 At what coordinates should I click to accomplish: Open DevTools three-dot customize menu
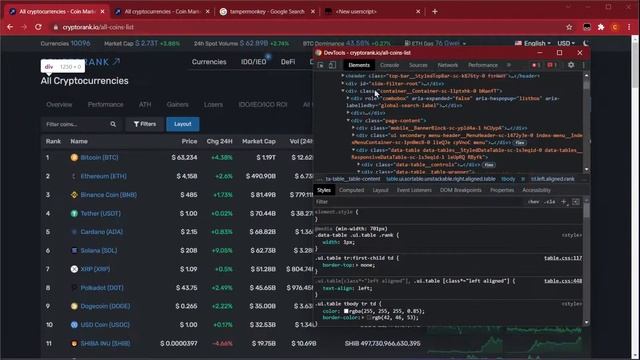pos(584,65)
